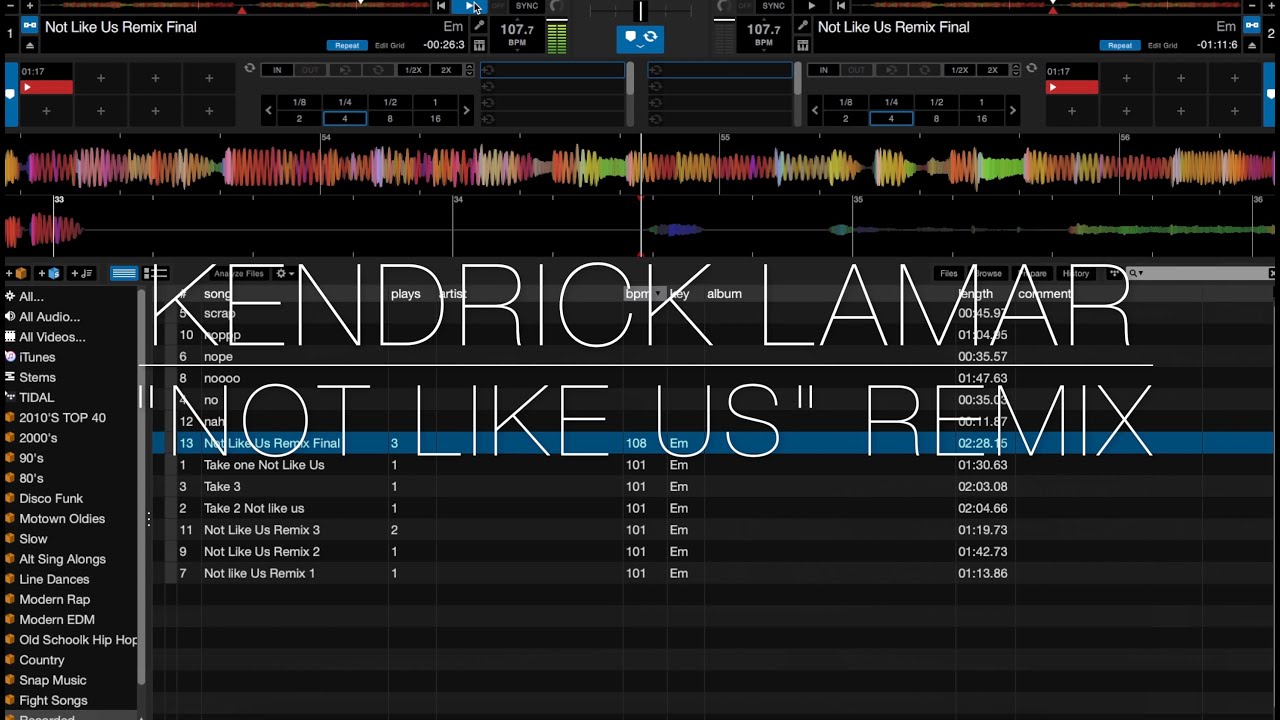This screenshot has width=1280, height=720.
Task: Zoom out waveform with deck 1 minus icon
Action: [x=10, y=6]
